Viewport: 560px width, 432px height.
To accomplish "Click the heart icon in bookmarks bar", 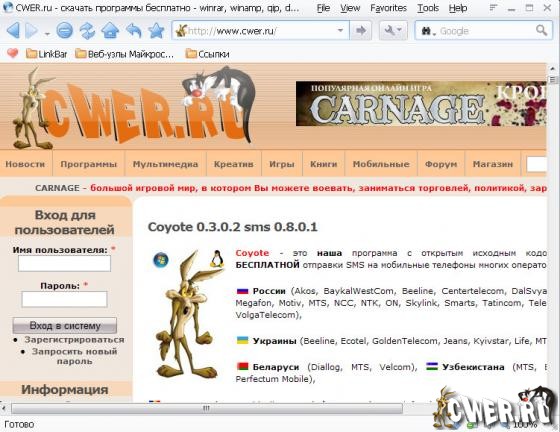I will point(12,54).
